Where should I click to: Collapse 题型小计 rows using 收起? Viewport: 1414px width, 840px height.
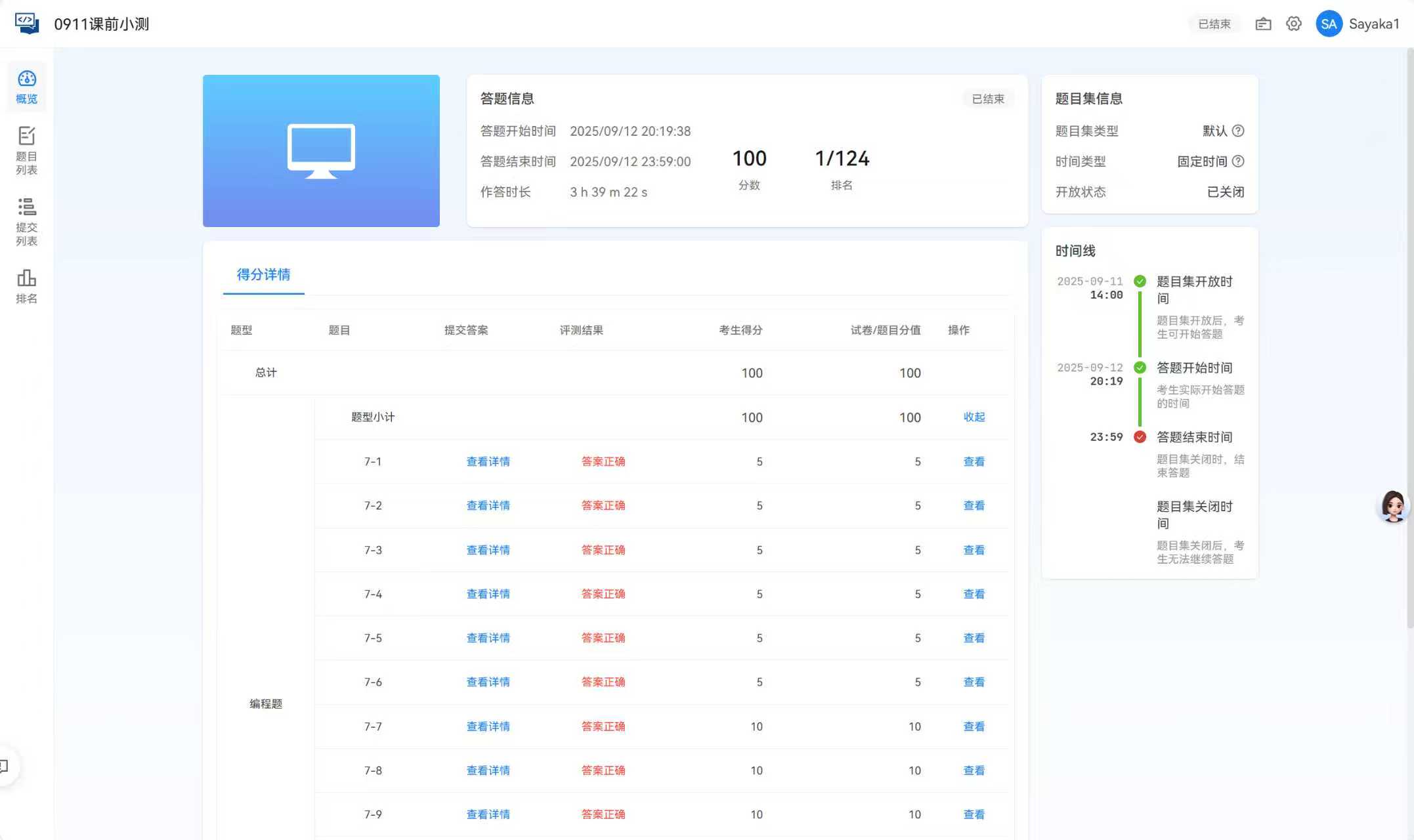pos(974,417)
